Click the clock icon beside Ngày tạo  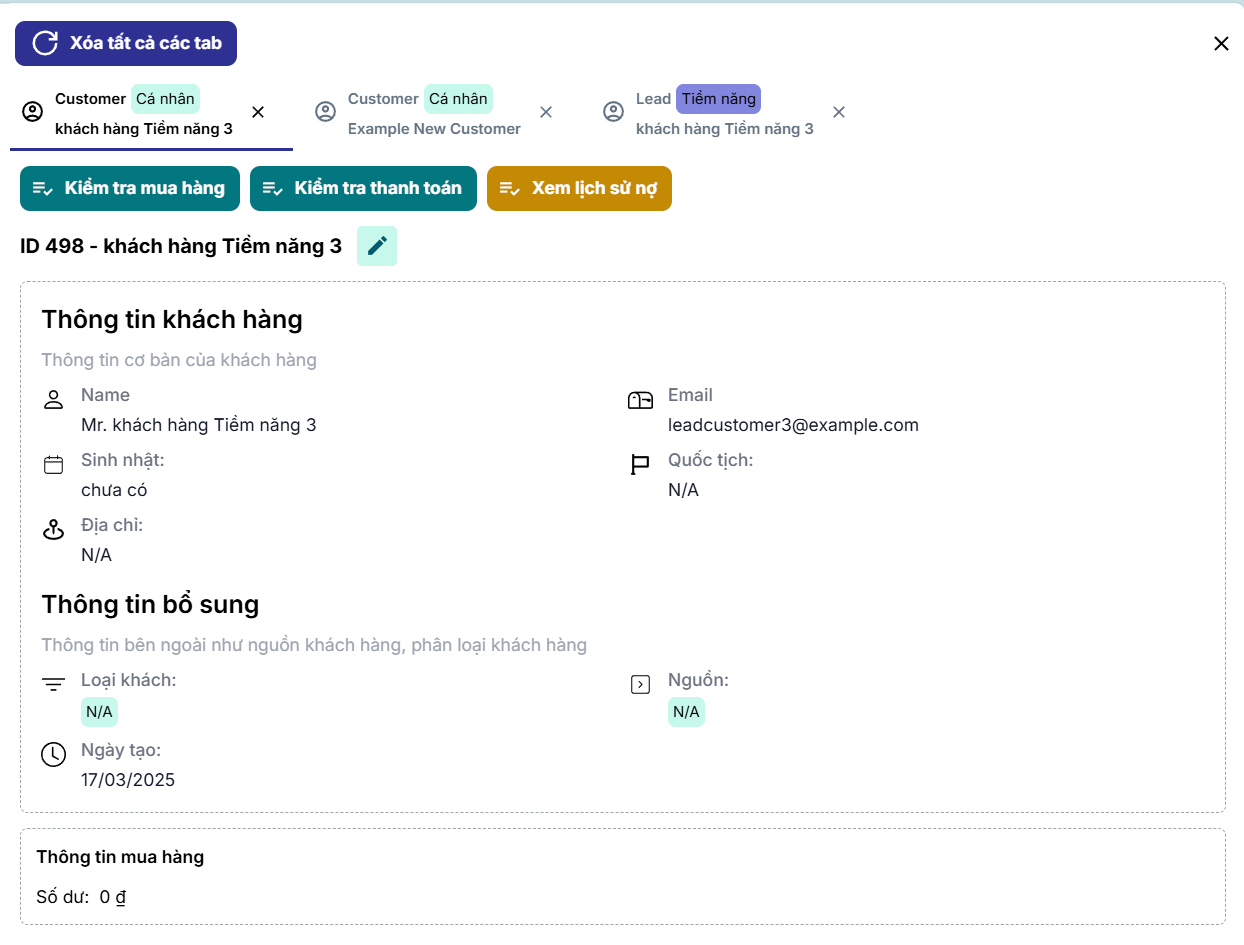pyautogui.click(x=53, y=755)
